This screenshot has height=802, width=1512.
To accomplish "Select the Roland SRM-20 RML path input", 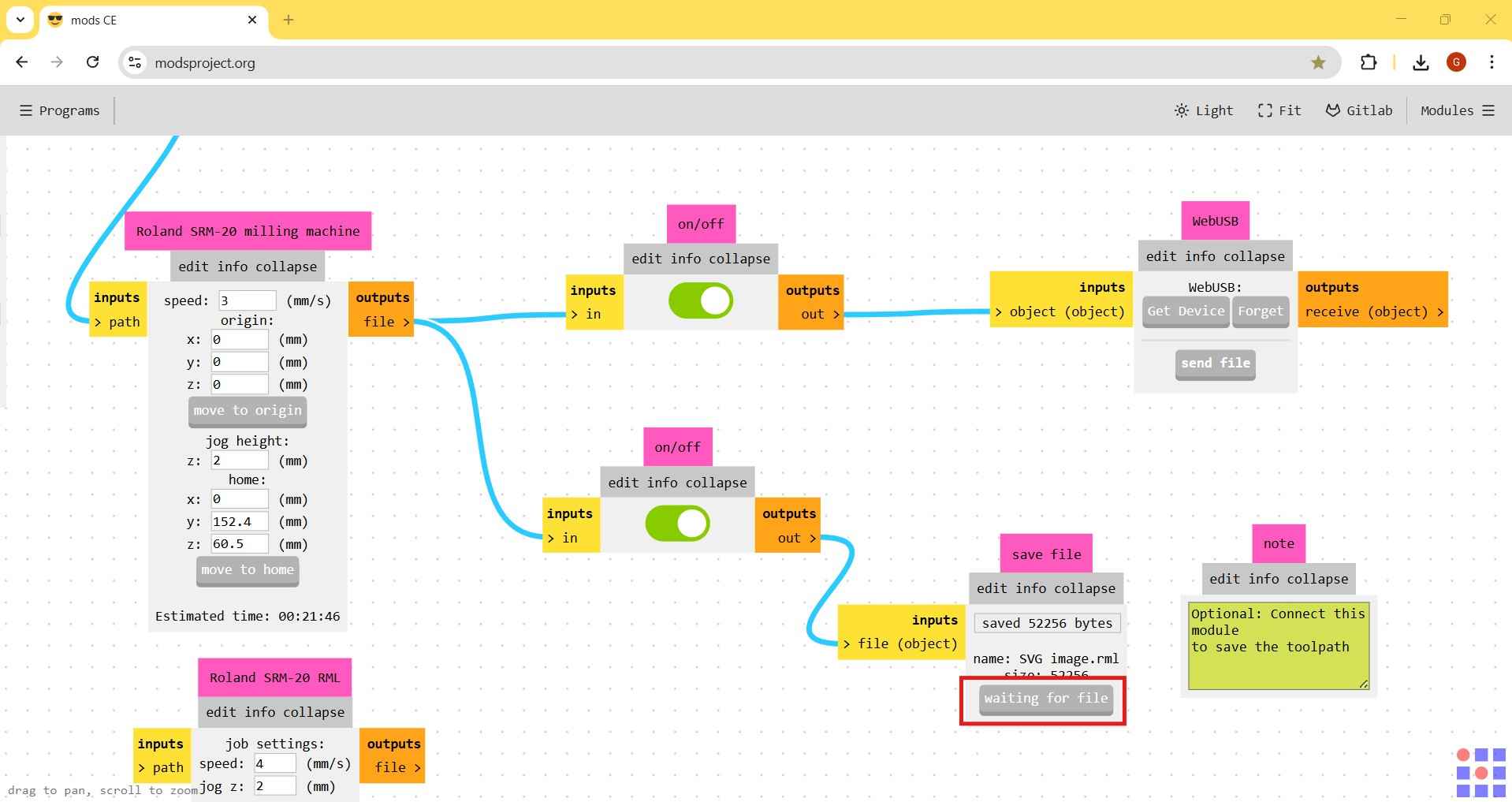I will click(161, 767).
